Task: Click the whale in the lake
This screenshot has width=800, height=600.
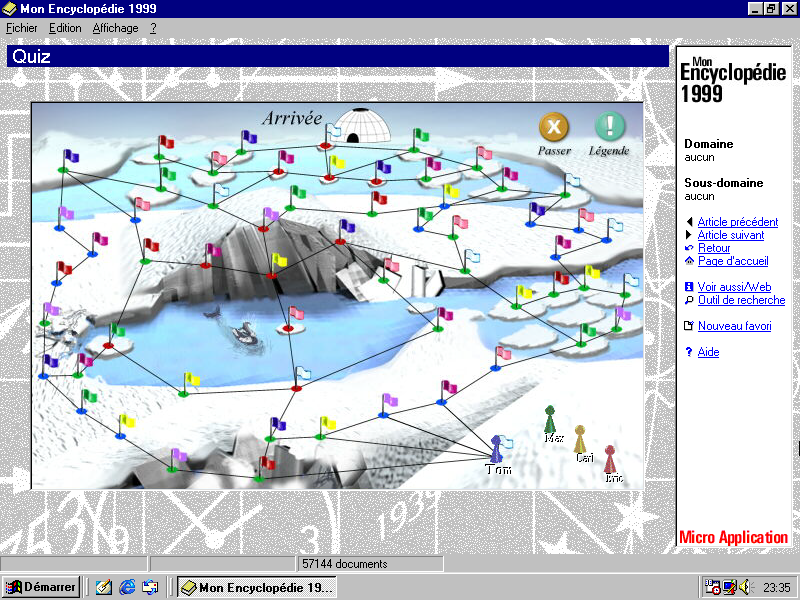Action: click(244, 333)
